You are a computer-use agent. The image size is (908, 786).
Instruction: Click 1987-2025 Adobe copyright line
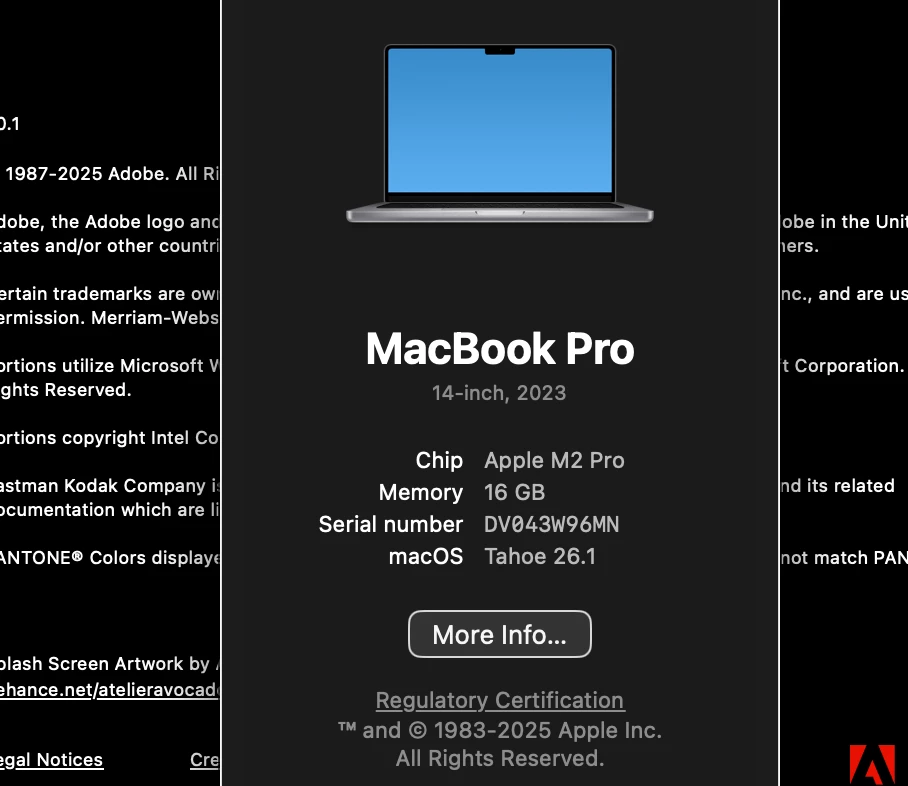pyautogui.click(x=112, y=174)
